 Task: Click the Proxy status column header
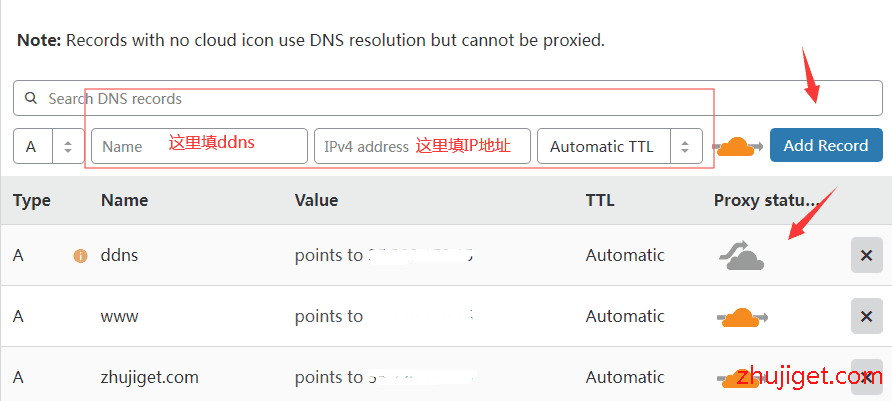point(766,200)
